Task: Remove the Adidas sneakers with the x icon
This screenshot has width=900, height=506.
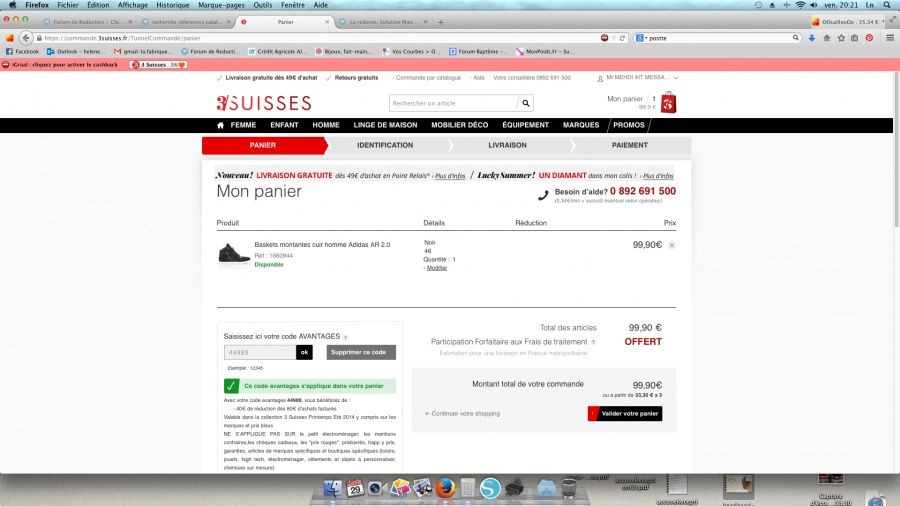Action: coord(672,245)
